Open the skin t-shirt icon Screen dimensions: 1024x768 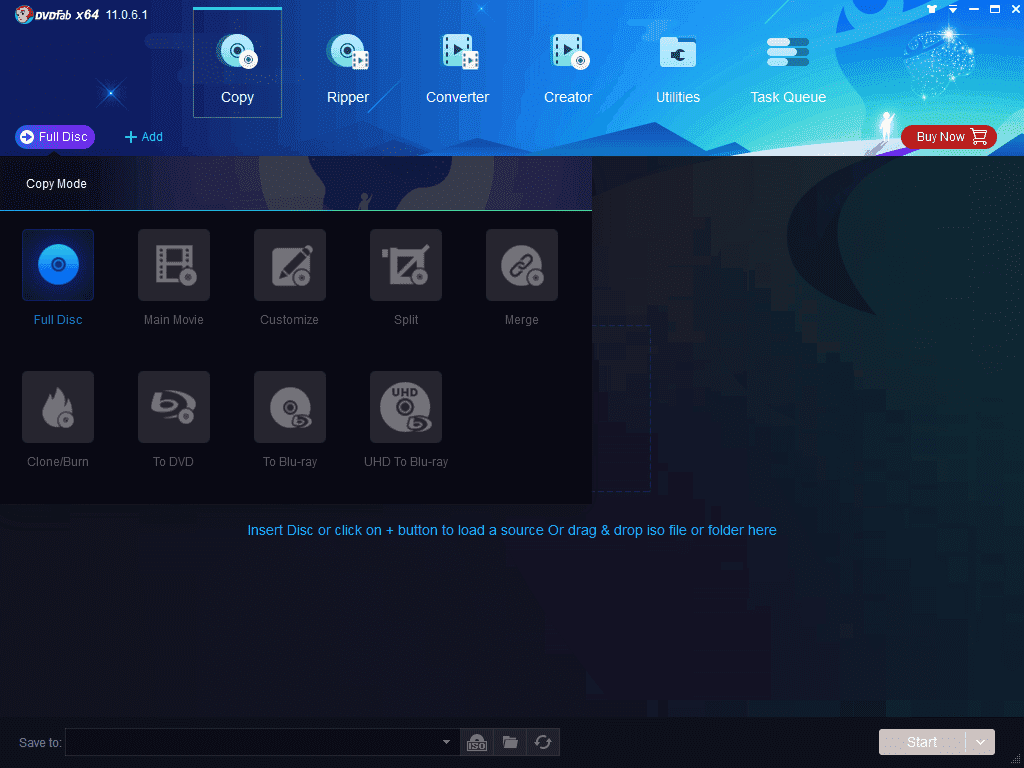tap(932, 9)
